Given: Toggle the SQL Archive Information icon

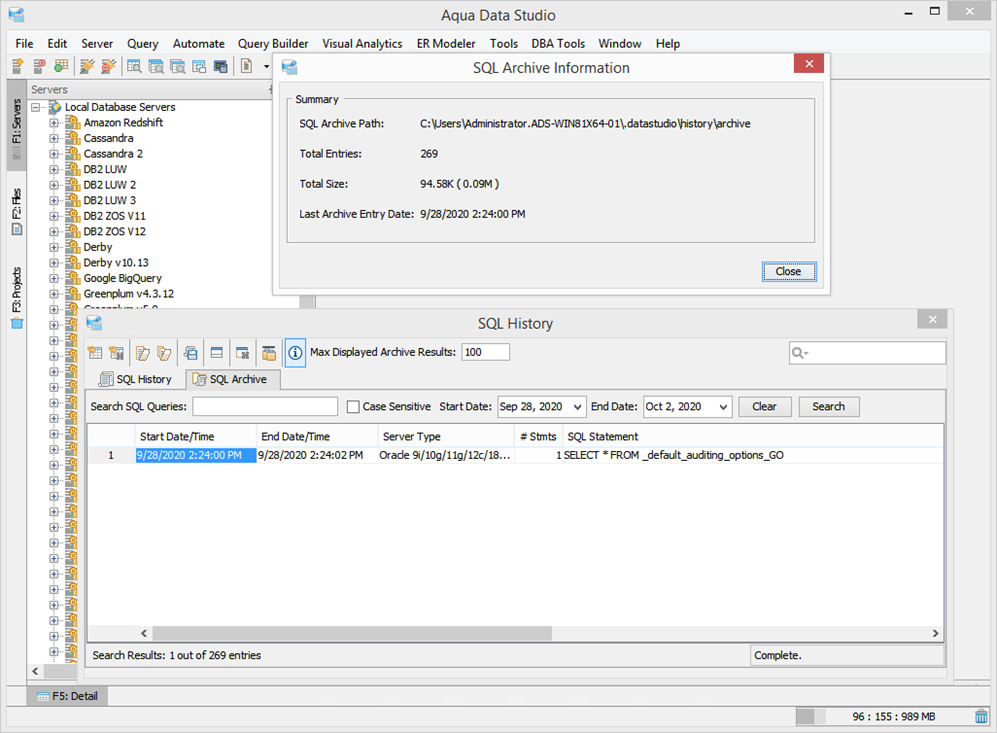Looking at the screenshot, I should coord(295,352).
